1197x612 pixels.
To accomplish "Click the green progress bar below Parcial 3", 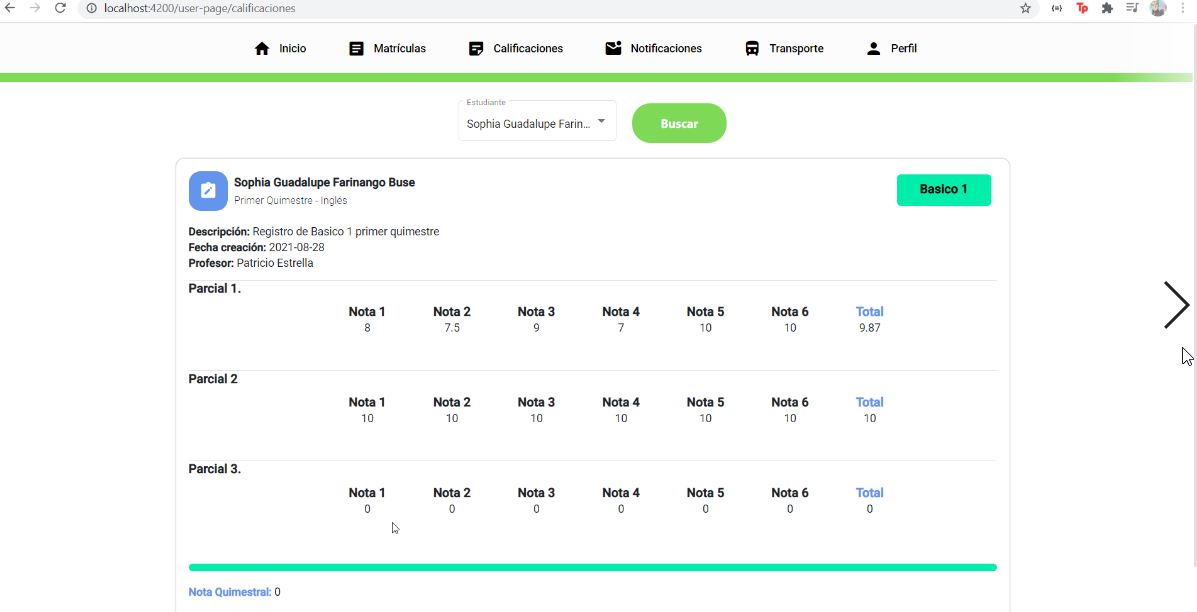I will pos(592,567).
